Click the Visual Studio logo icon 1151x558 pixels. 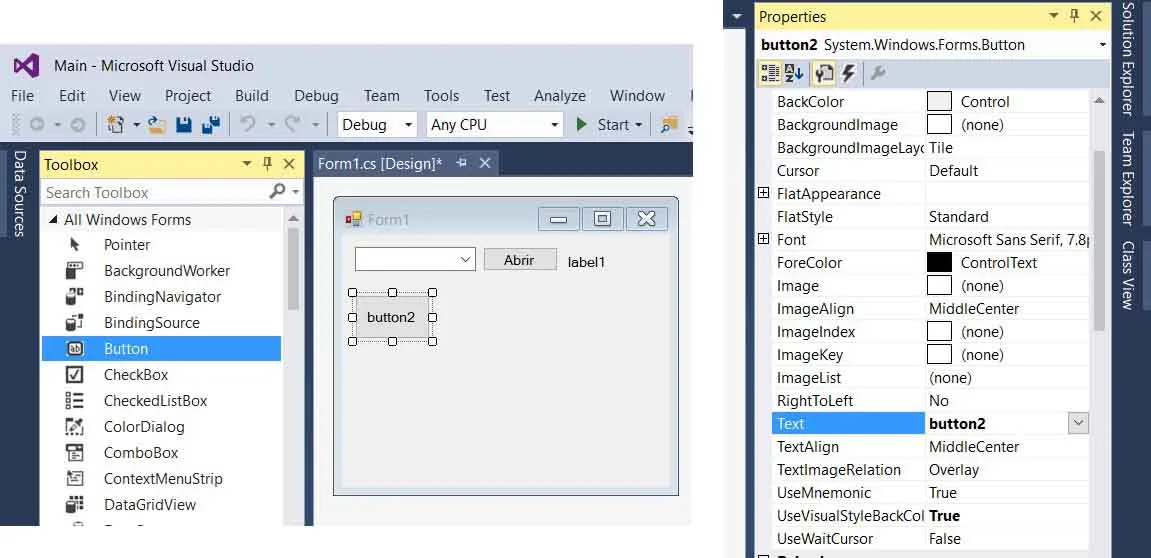coord(26,65)
